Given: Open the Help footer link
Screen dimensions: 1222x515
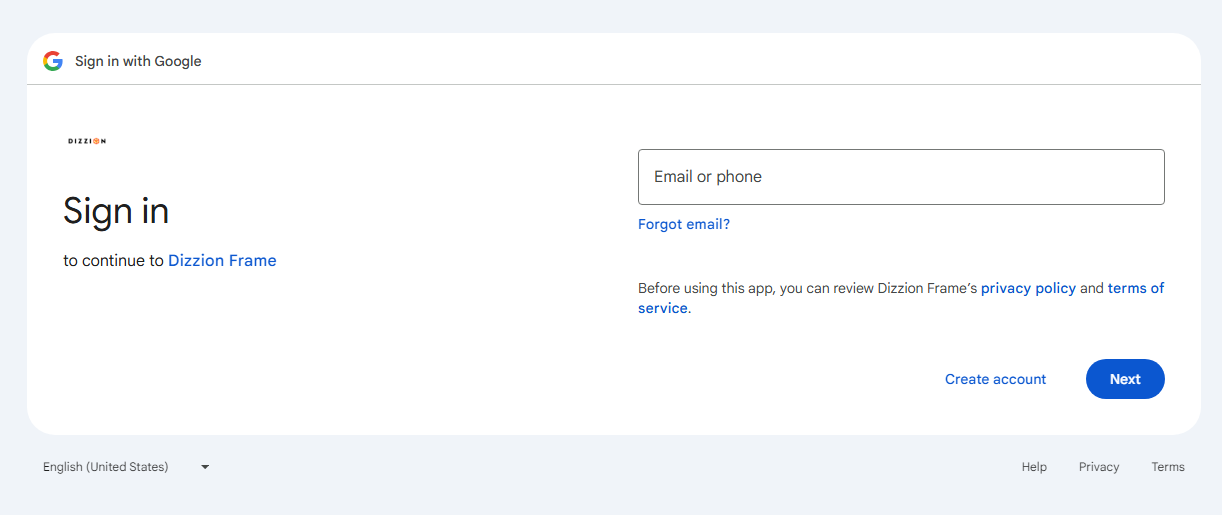Looking at the screenshot, I should click(1034, 467).
